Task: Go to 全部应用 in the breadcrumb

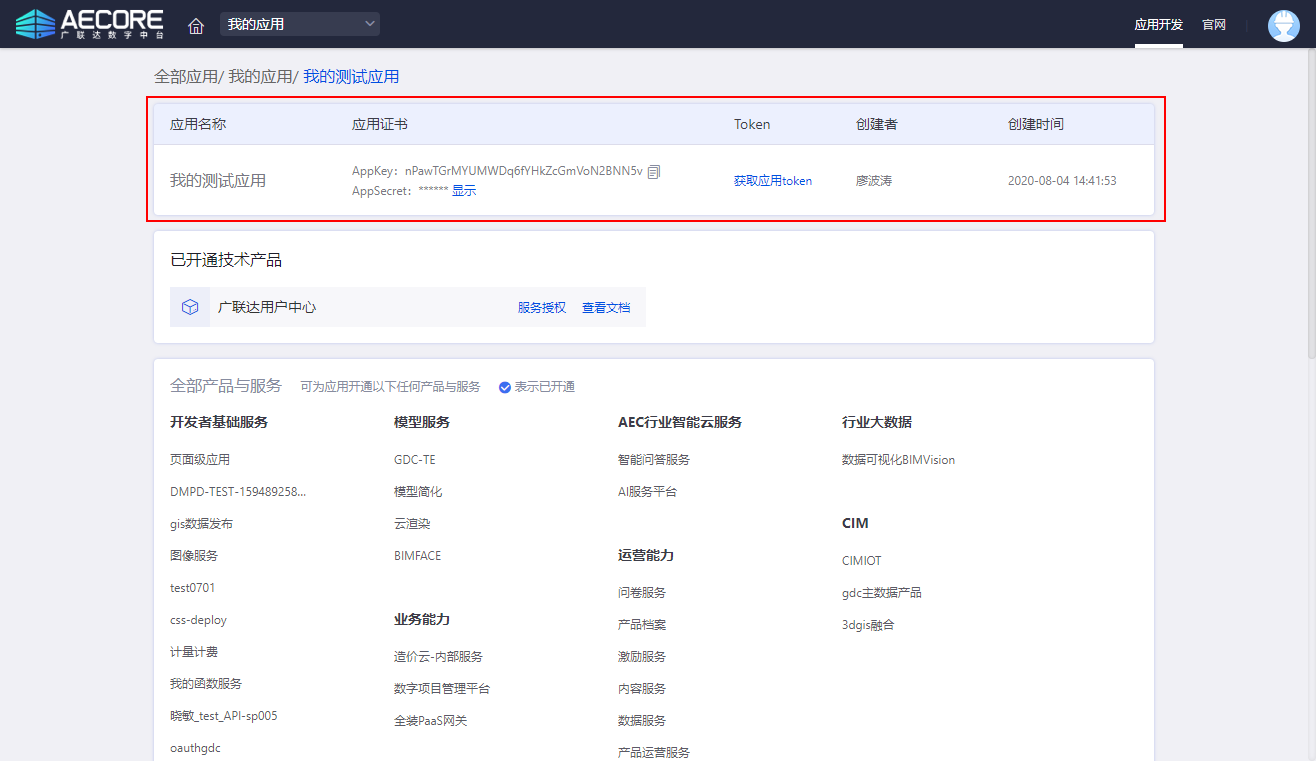Action: (185, 77)
